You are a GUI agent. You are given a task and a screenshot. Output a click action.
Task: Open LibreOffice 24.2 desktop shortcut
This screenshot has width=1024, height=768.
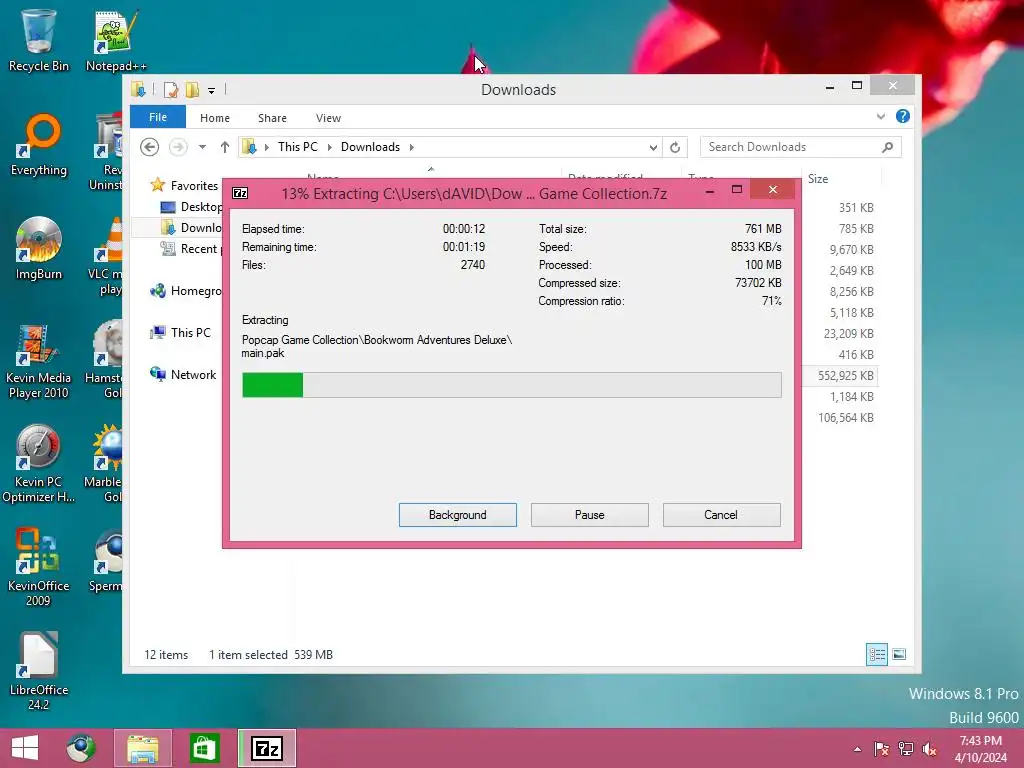click(x=39, y=671)
